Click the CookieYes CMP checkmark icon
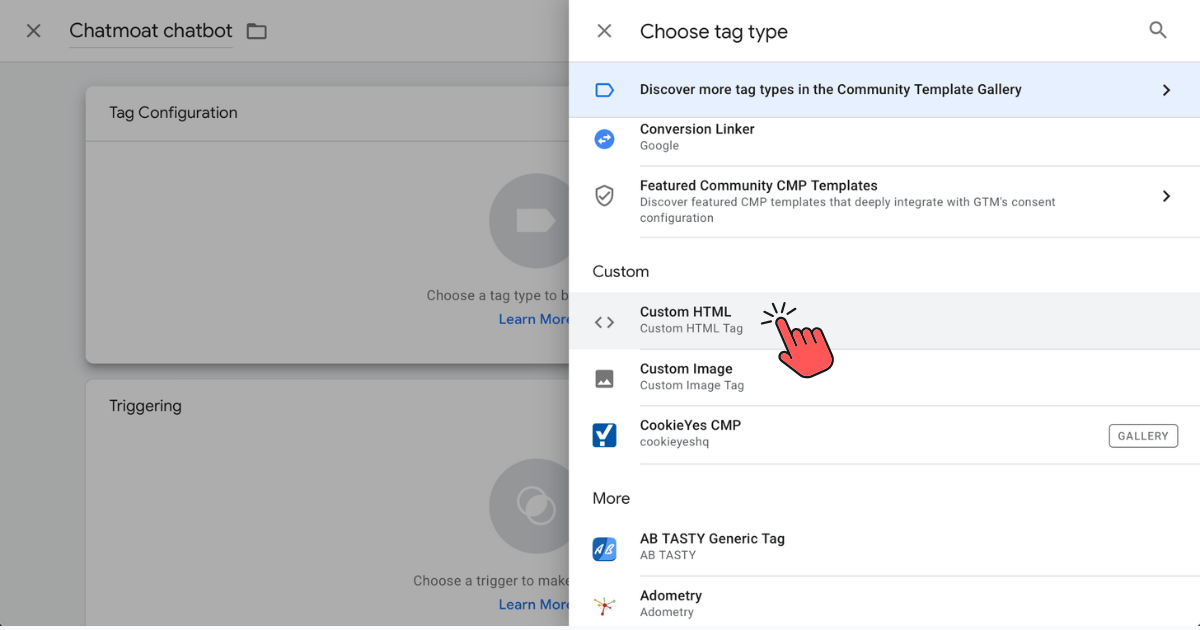 [x=604, y=435]
